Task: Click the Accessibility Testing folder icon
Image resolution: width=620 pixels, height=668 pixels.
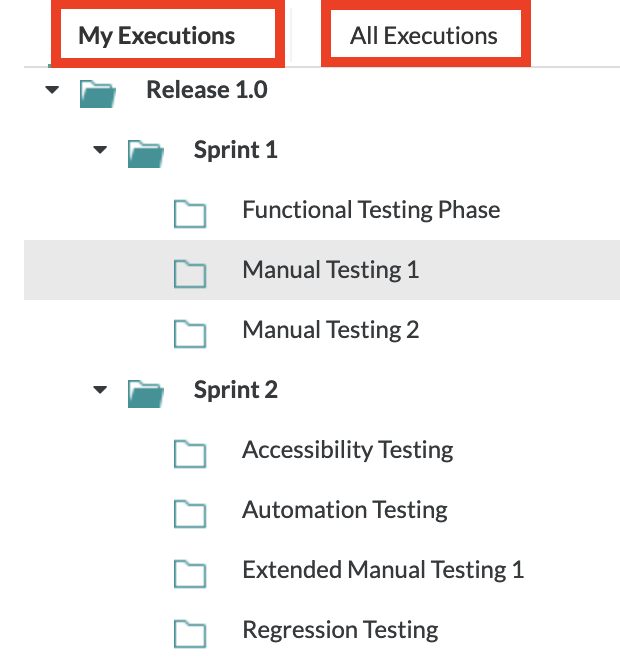Action: point(190,452)
